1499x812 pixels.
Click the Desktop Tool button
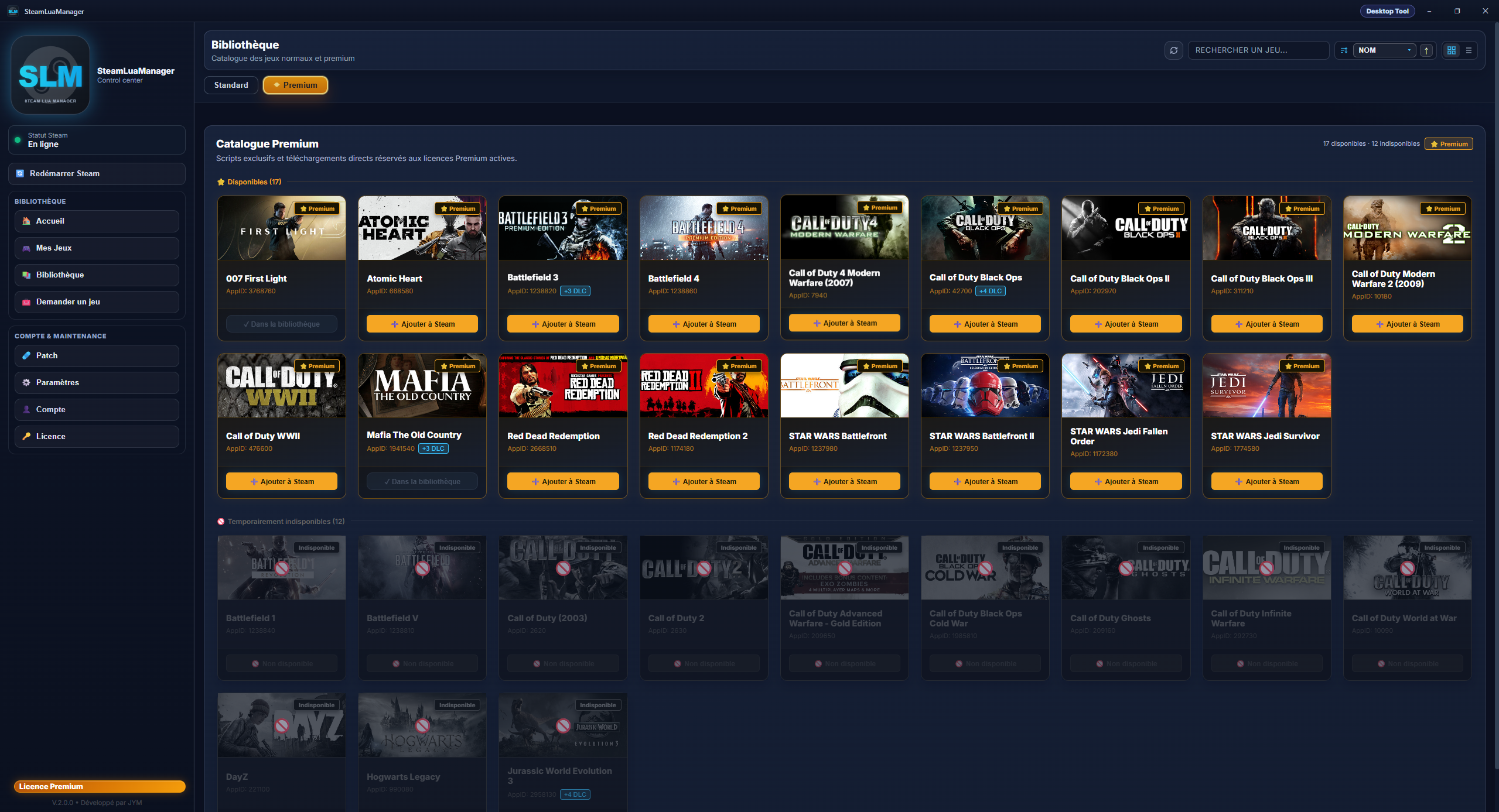coord(1387,11)
